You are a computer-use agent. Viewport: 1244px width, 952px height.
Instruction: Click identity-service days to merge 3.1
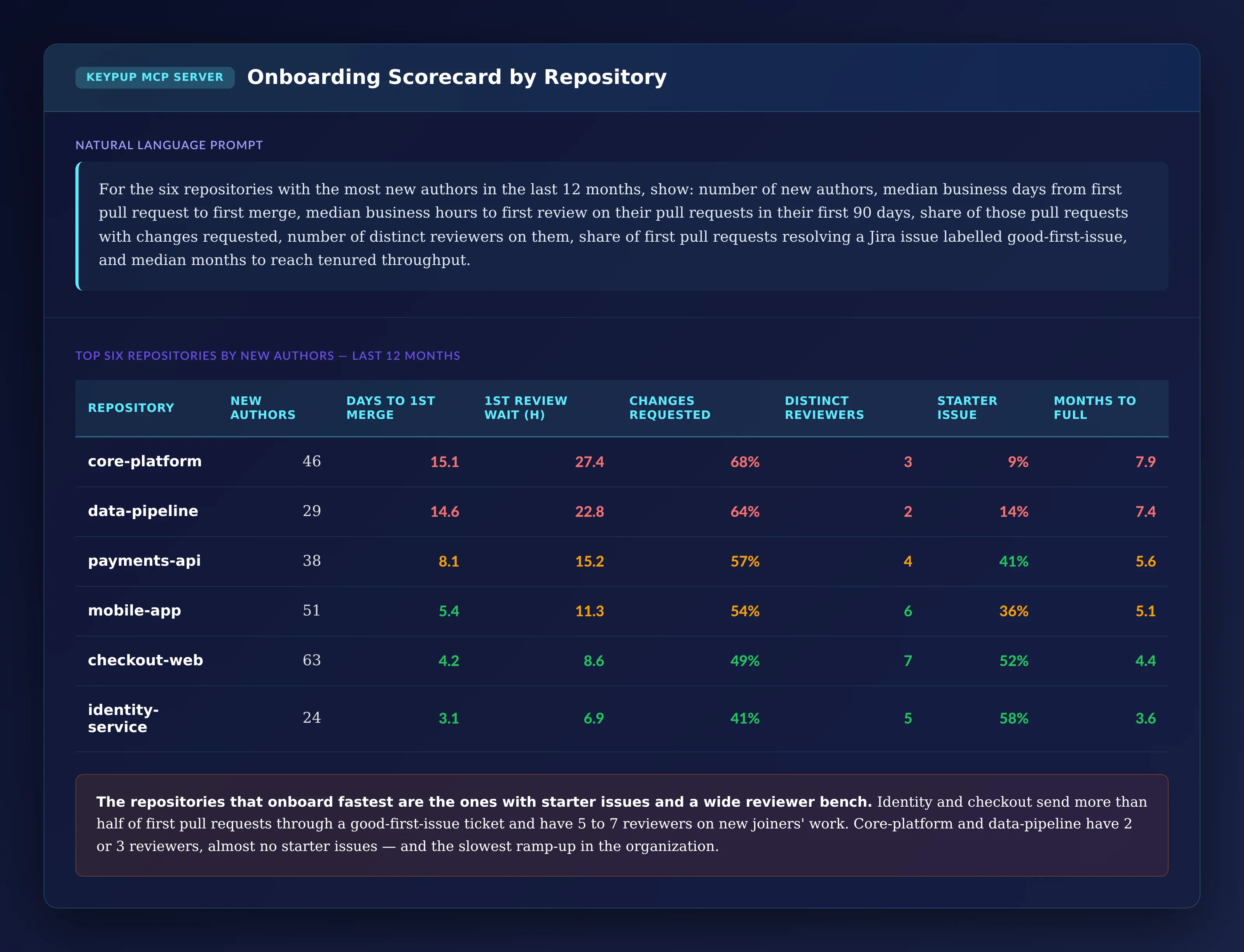click(x=449, y=718)
